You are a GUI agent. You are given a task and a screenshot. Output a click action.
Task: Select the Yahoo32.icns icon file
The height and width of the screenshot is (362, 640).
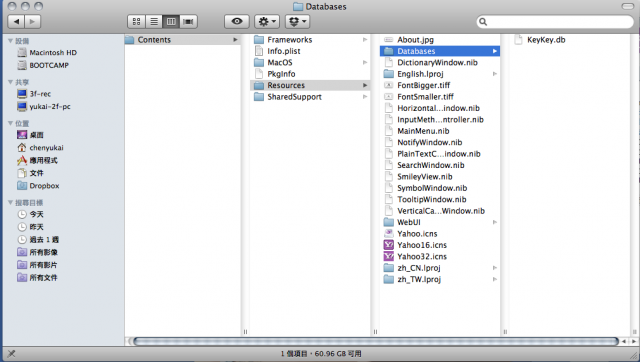pyautogui.click(x=440, y=257)
